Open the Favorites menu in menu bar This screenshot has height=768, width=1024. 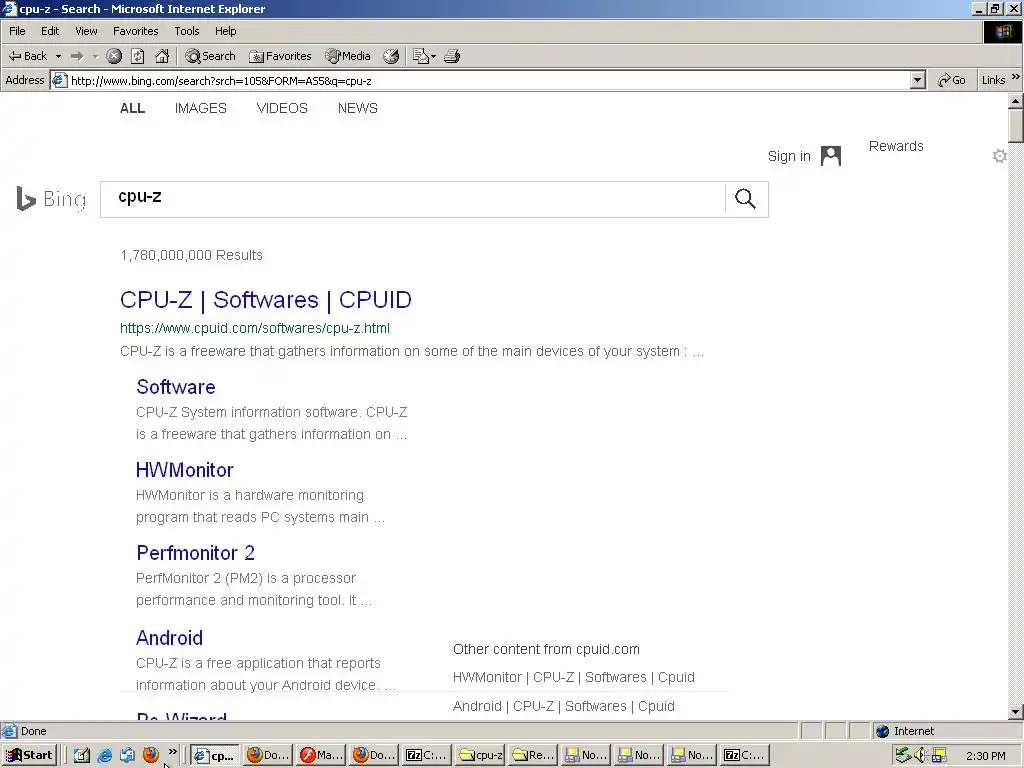(x=135, y=31)
